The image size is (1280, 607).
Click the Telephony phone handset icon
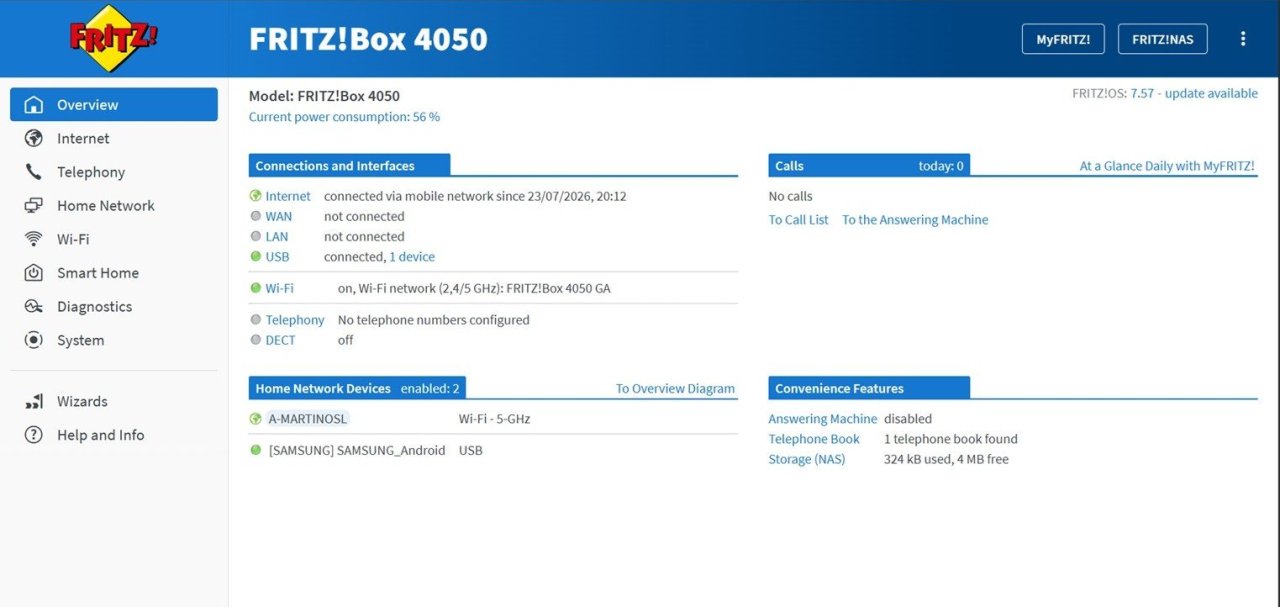(34, 172)
